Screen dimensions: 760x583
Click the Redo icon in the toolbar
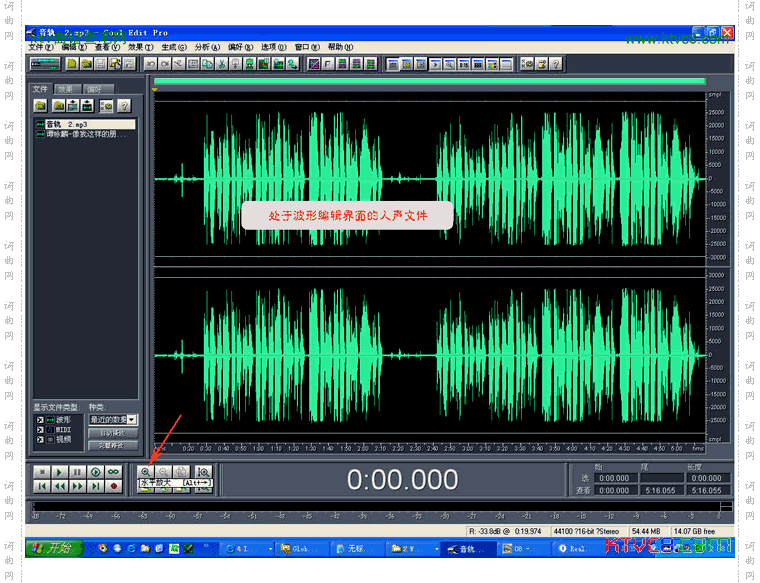(165, 64)
